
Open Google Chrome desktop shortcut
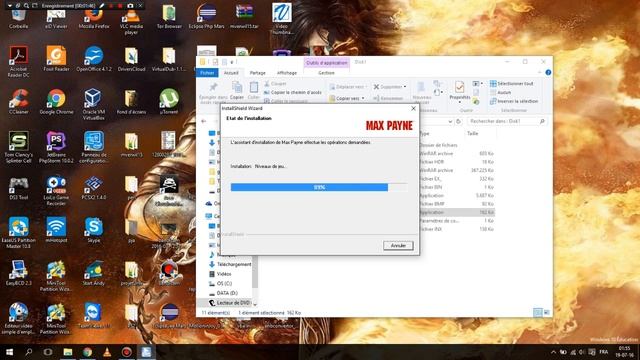(x=56, y=102)
